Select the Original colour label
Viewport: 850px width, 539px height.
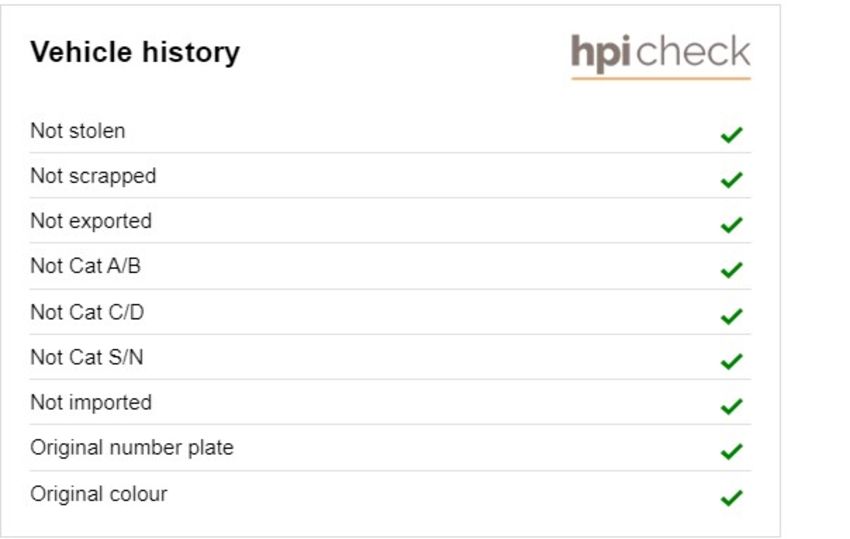(99, 494)
